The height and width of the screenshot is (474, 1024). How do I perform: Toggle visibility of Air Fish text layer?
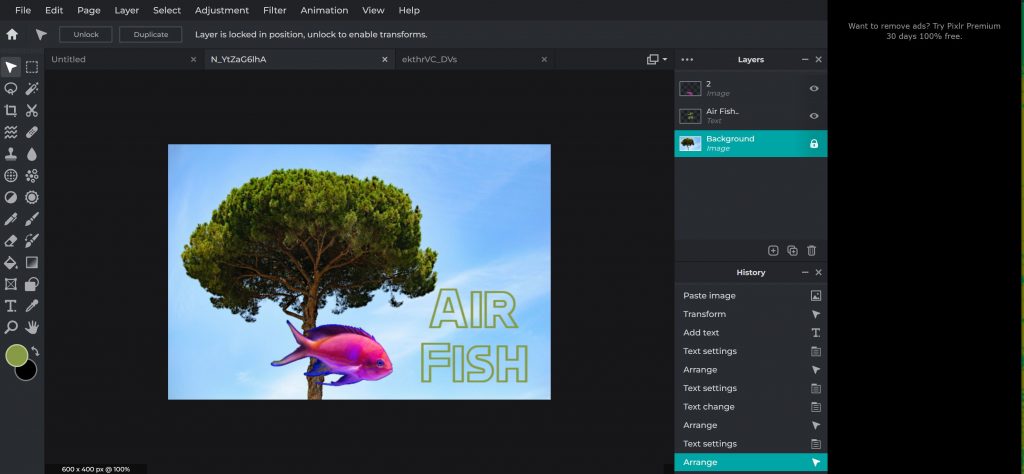coord(814,116)
